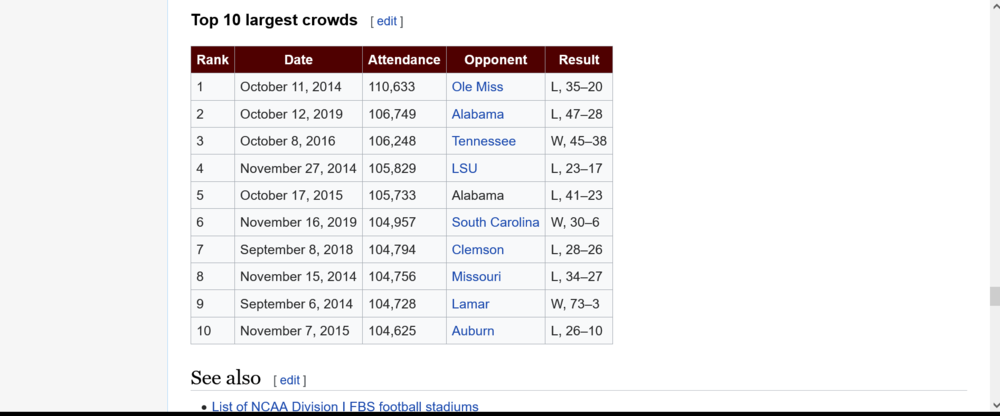Click the Rank column header

pyautogui.click(x=212, y=60)
